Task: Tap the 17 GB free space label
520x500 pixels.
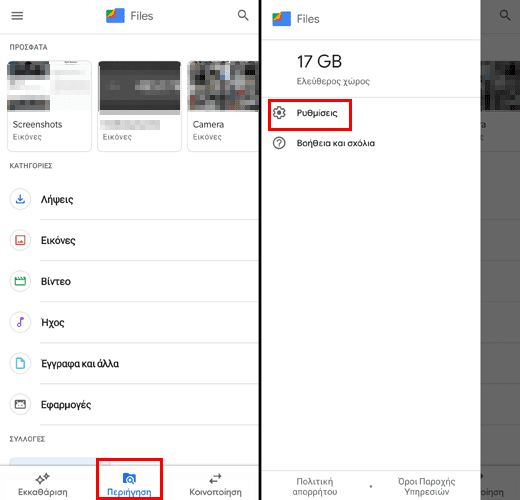Action: point(319,61)
